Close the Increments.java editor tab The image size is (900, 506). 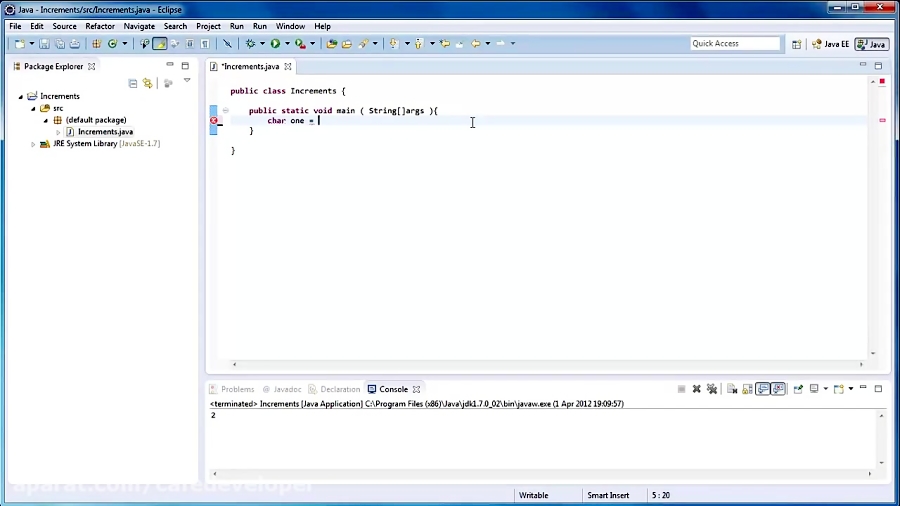(288, 67)
